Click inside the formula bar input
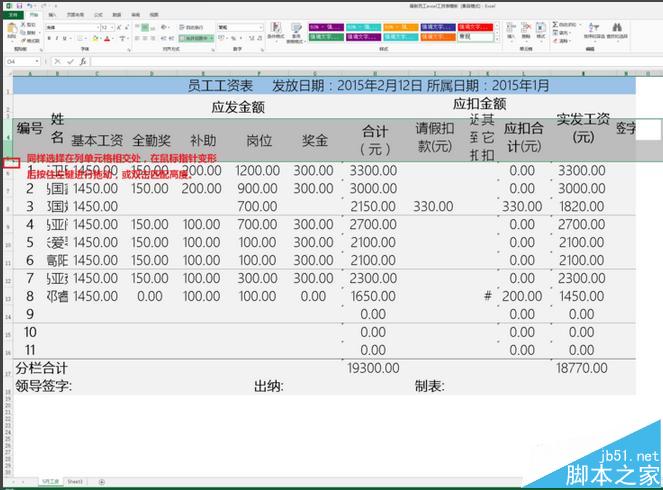663x490 pixels. [x=376, y=62]
